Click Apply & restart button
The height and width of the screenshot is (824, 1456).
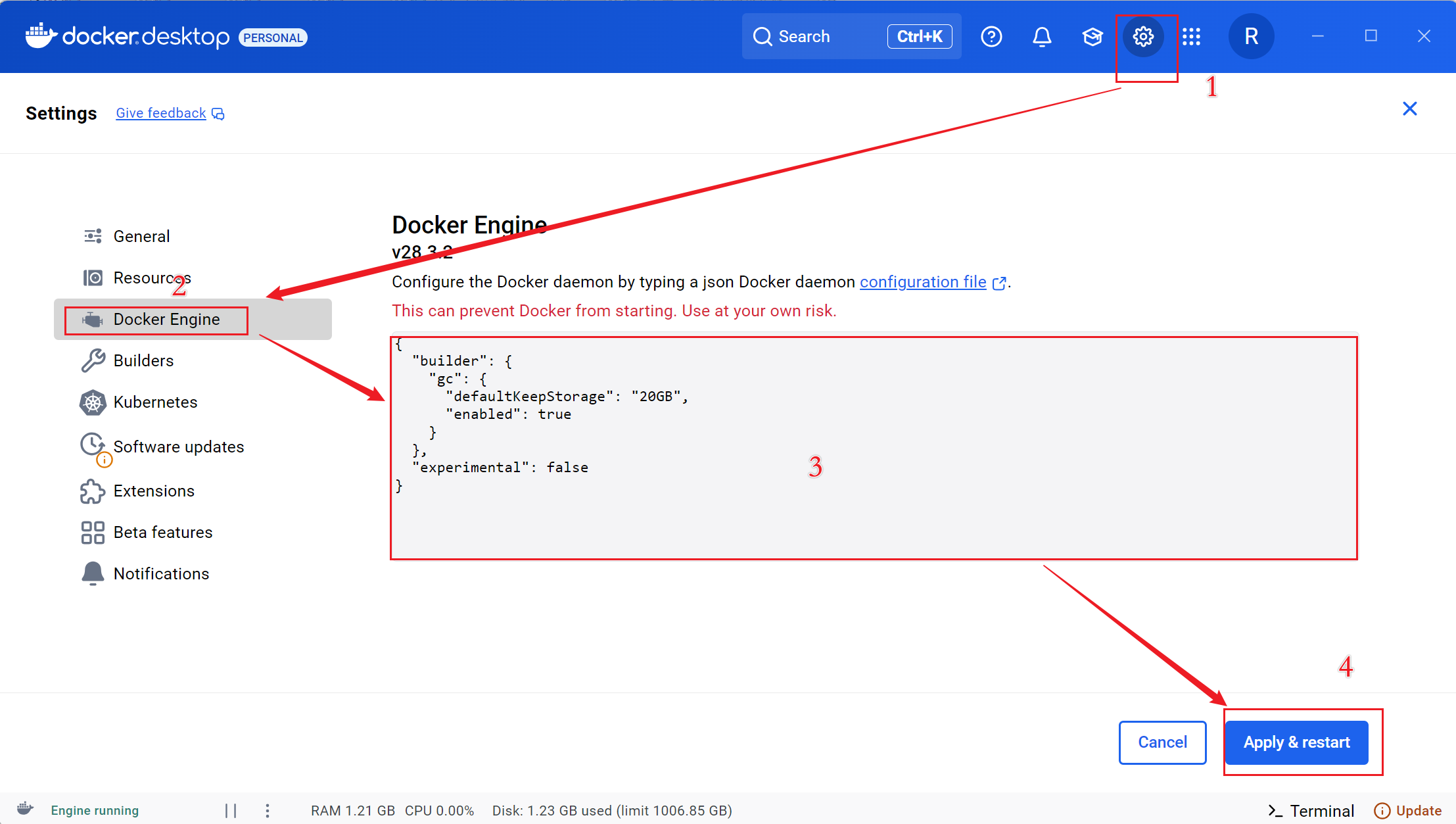pyautogui.click(x=1296, y=742)
